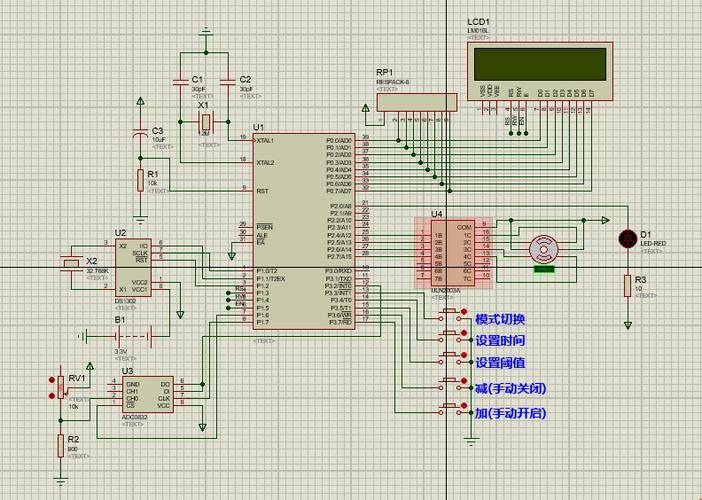The height and width of the screenshot is (500, 702).
Task: Click the ADC0832 part name text
Action: pos(134,417)
